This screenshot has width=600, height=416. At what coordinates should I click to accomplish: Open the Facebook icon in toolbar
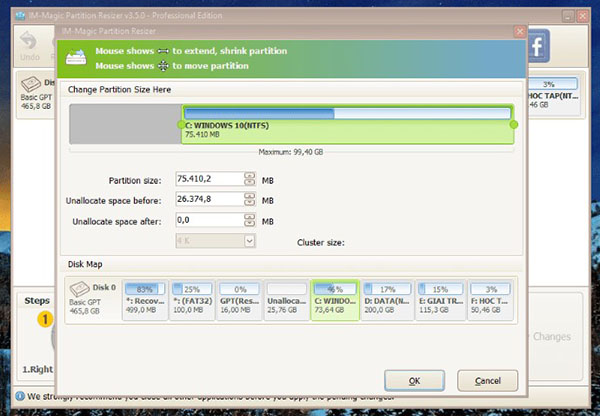point(538,47)
